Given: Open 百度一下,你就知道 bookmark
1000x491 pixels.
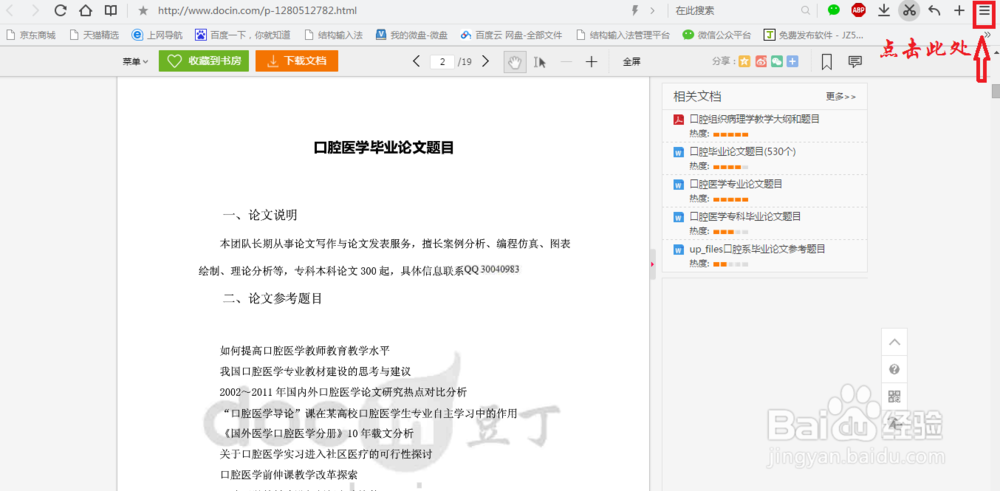Looking at the screenshot, I should coord(243,35).
